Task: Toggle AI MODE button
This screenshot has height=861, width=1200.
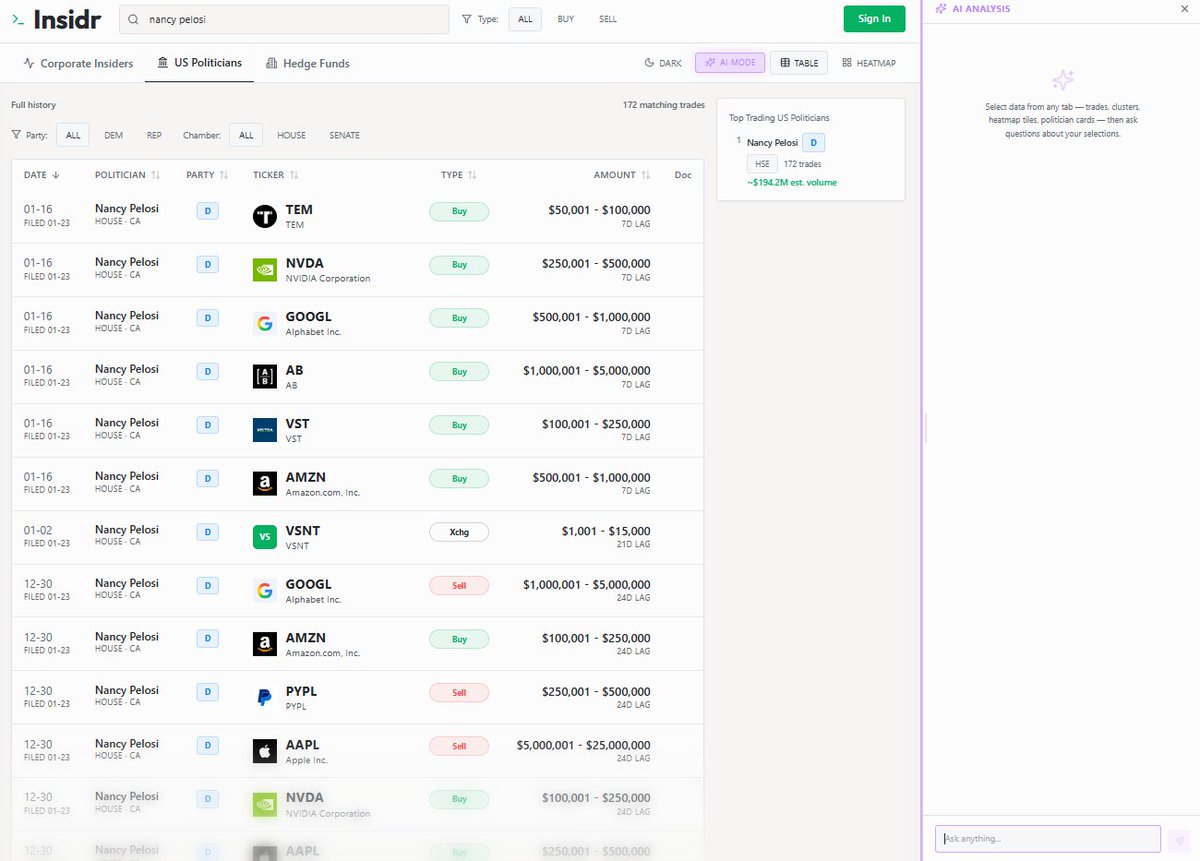Action: point(730,63)
